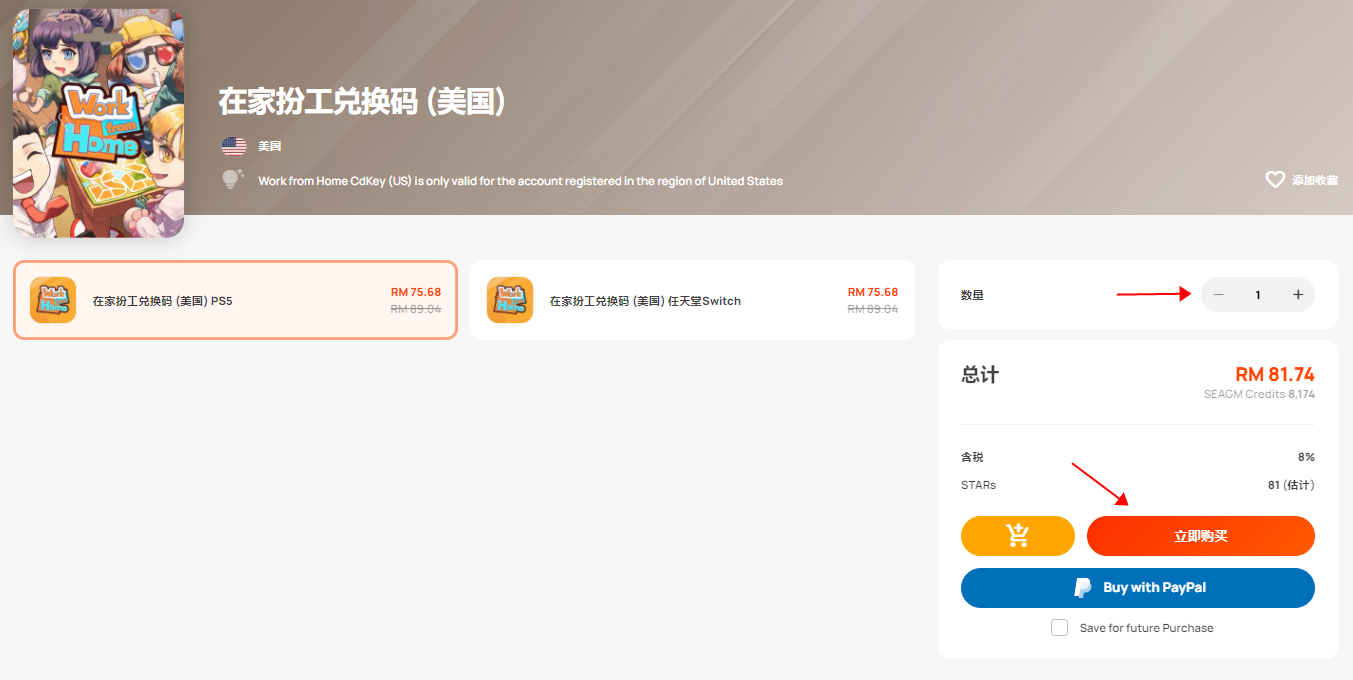Click the SEAGM Credits 8,174 text

pos(1259,395)
